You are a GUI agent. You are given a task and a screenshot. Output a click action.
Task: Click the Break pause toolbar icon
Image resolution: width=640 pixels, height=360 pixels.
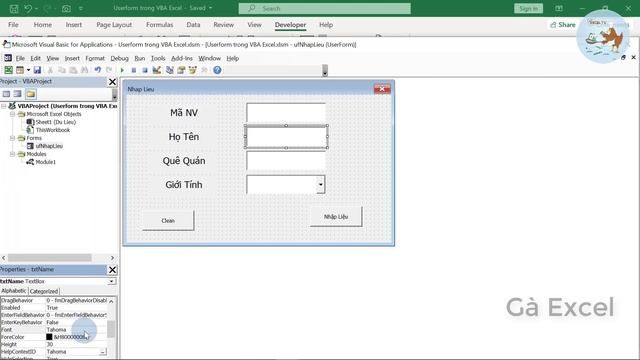pos(133,70)
